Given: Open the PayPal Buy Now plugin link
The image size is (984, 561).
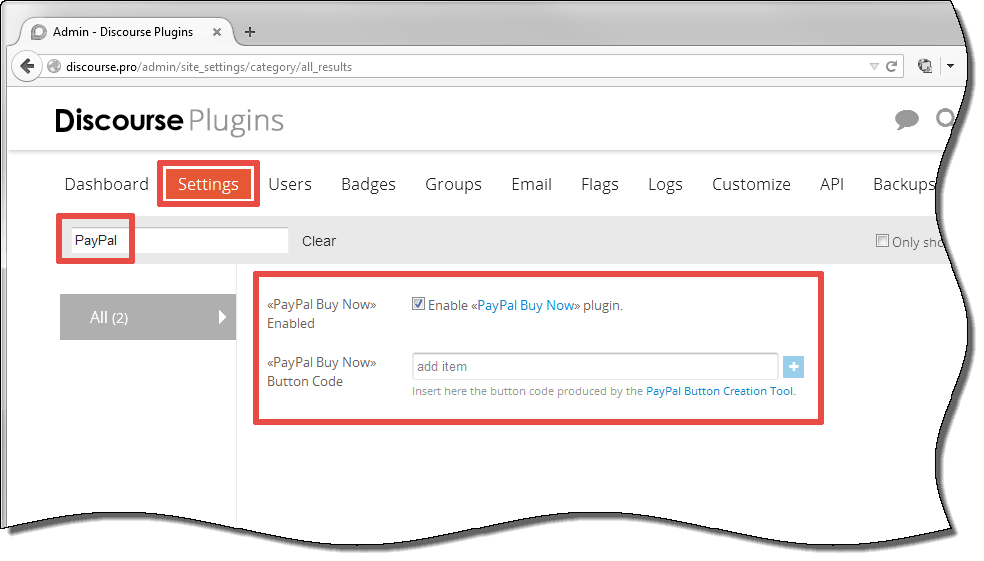Looking at the screenshot, I should (x=526, y=306).
